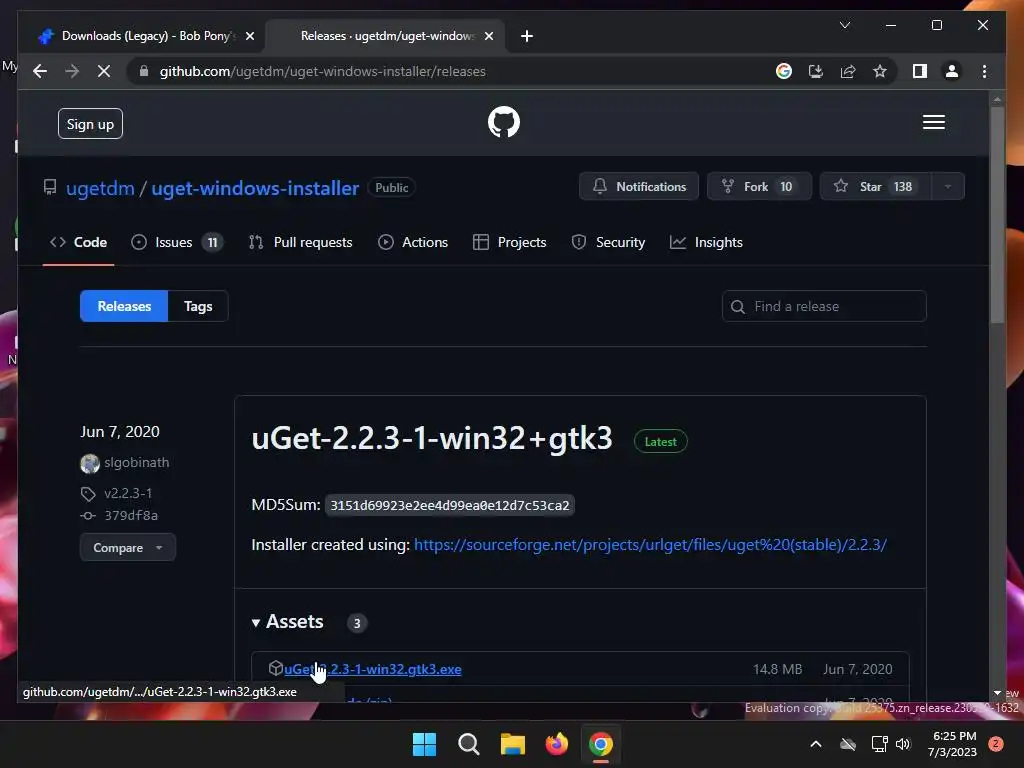The height and width of the screenshot is (768, 1024).
Task: Open the ugetdm owner link
Action: click(100, 188)
